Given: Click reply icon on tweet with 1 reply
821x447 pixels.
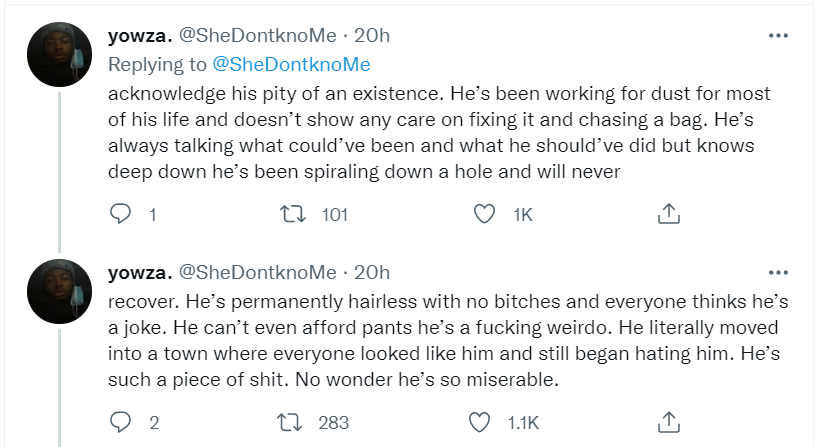Looking at the screenshot, I should click(x=121, y=213).
